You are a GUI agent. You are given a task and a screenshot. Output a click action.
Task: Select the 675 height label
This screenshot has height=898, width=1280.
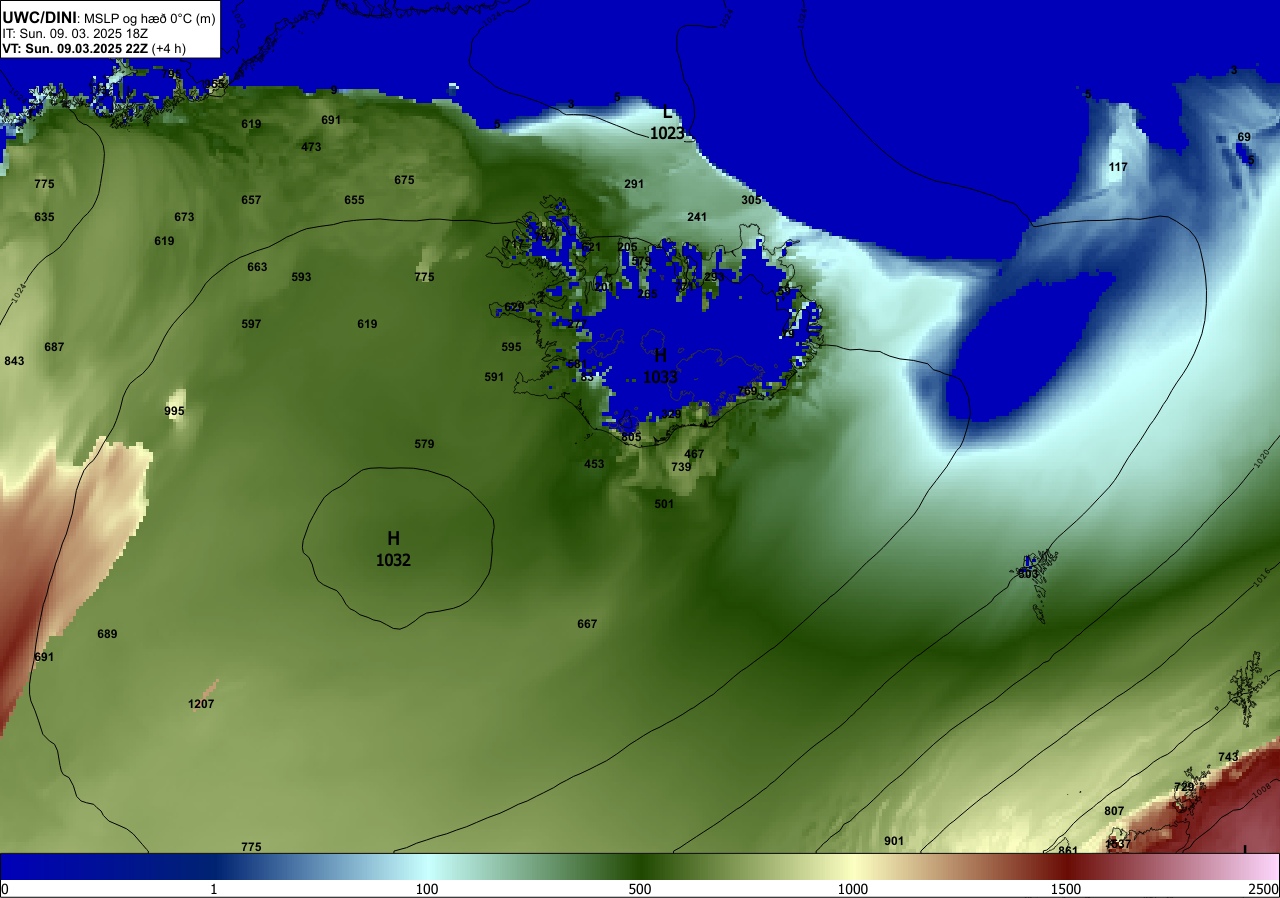coord(404,180)
